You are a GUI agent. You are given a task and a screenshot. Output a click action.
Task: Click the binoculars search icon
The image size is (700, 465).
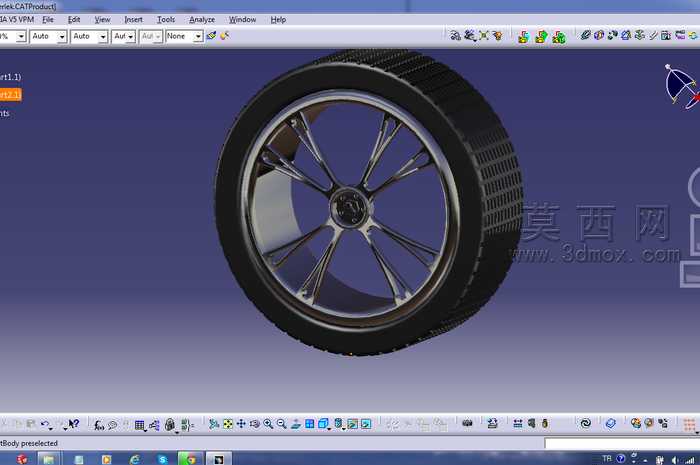point(467,423)
